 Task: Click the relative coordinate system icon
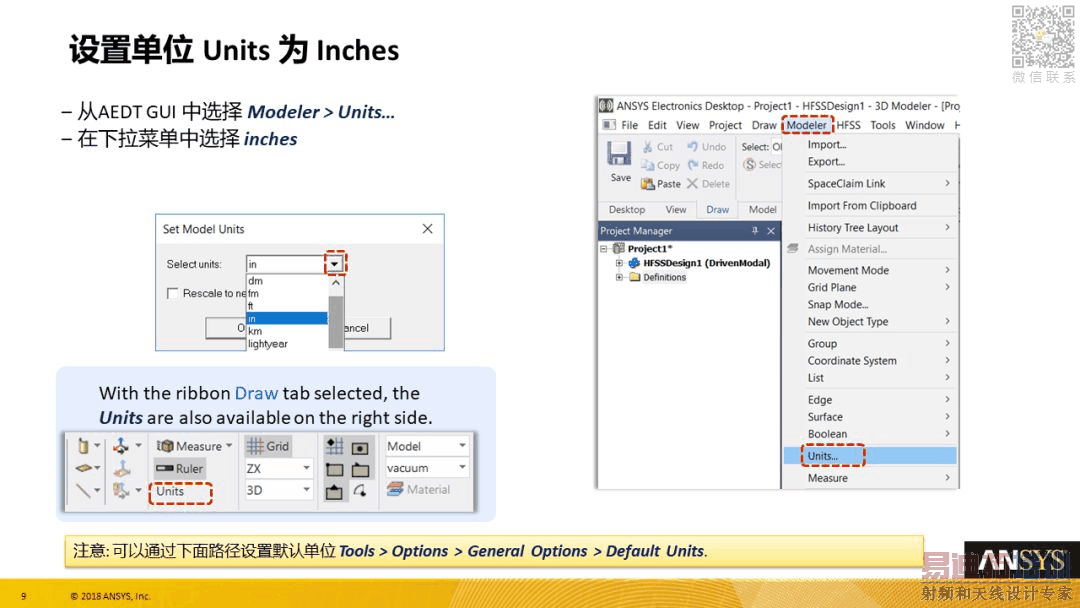coord(121,445)
